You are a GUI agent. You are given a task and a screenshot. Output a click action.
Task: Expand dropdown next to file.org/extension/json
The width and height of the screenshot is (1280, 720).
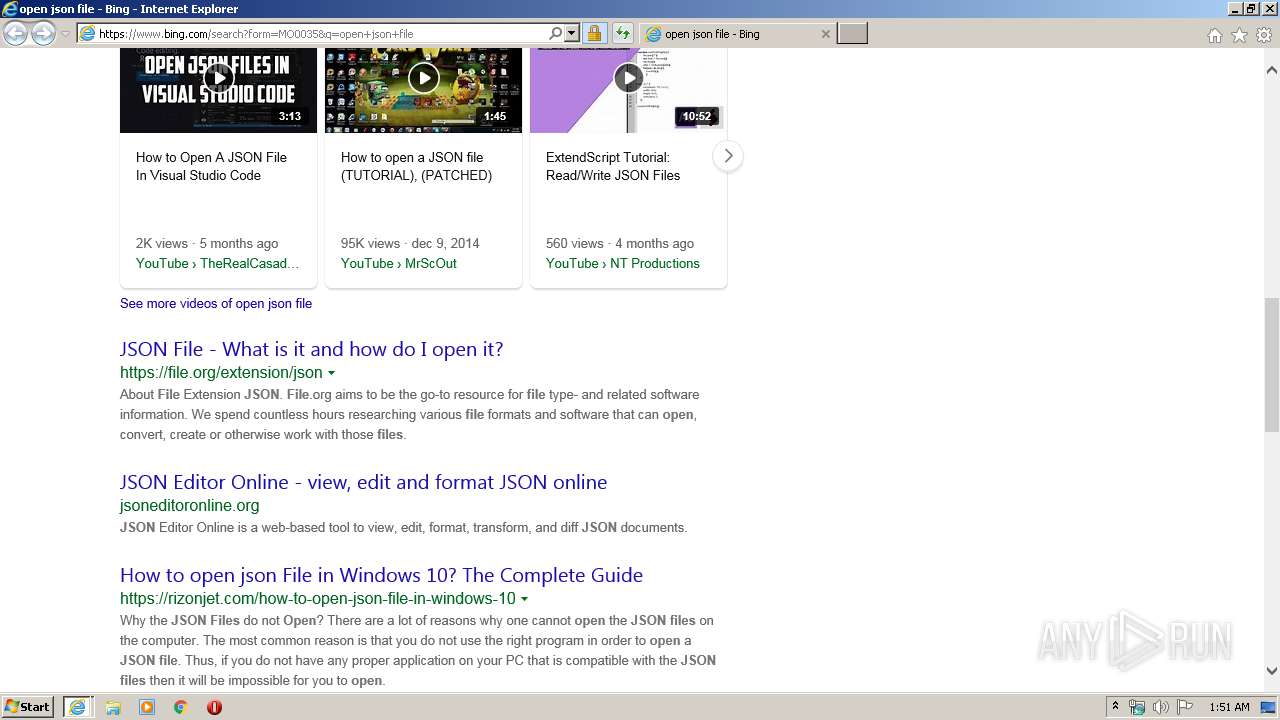pos(331,373)
